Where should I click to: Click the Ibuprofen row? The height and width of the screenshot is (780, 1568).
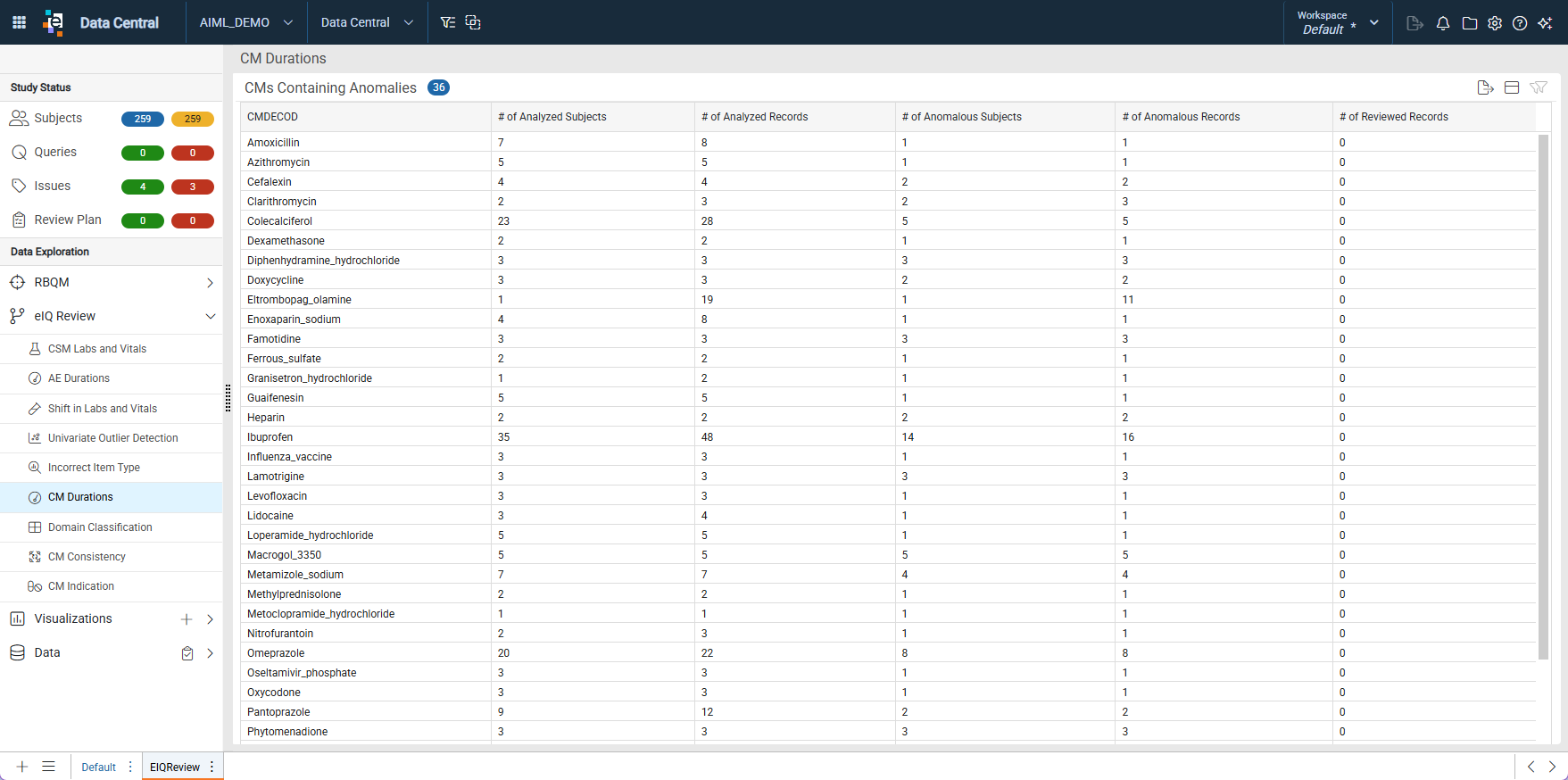pos(888,437)
